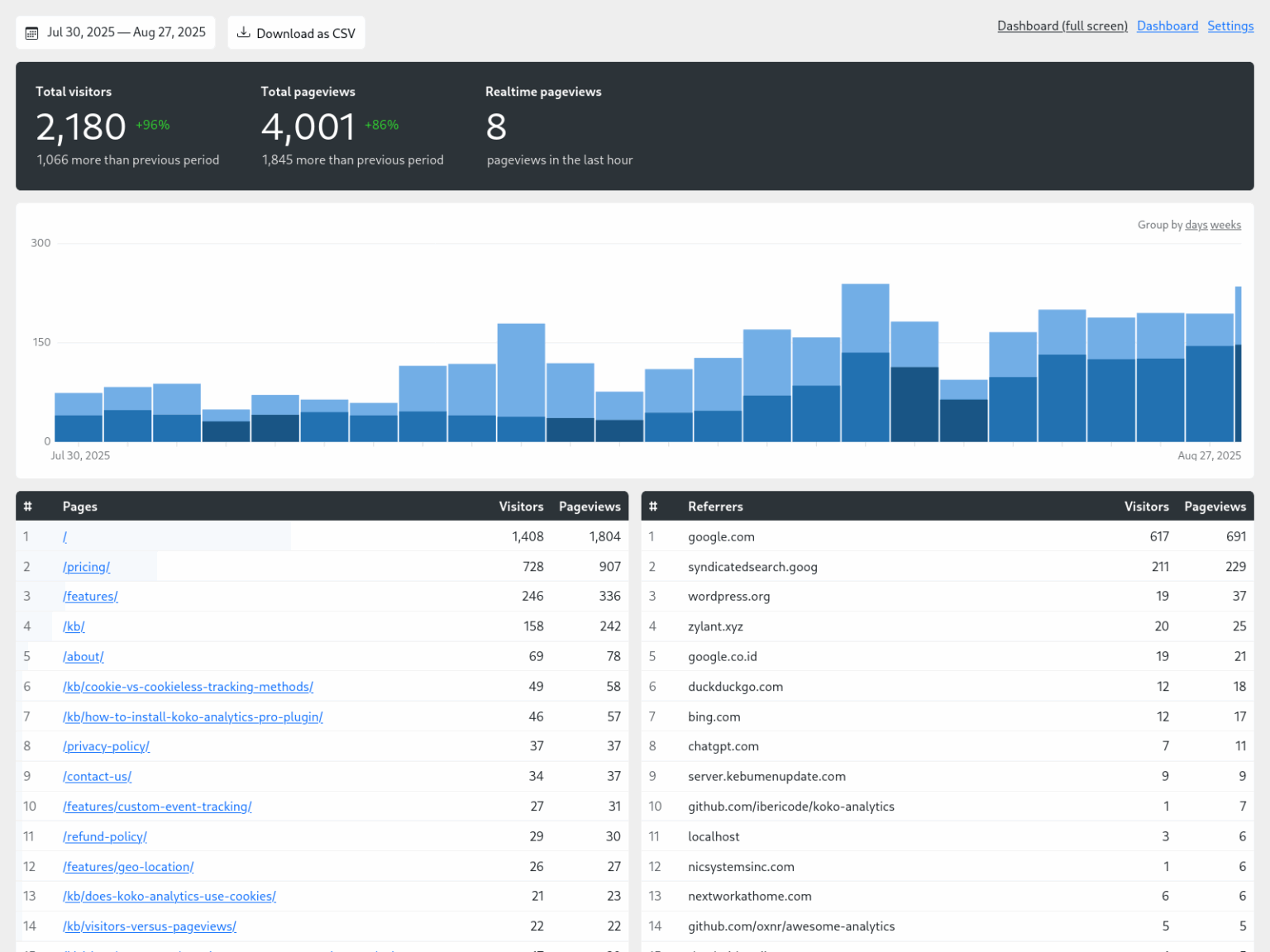Open the /about/ page link
This screenshot has width=1270, height=952.
83,656
